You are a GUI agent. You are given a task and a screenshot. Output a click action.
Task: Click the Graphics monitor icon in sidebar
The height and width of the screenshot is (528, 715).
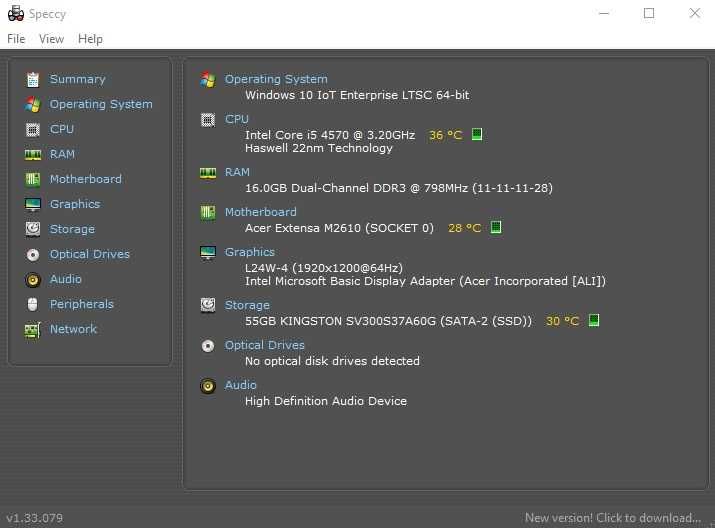[x=33, y=204]
